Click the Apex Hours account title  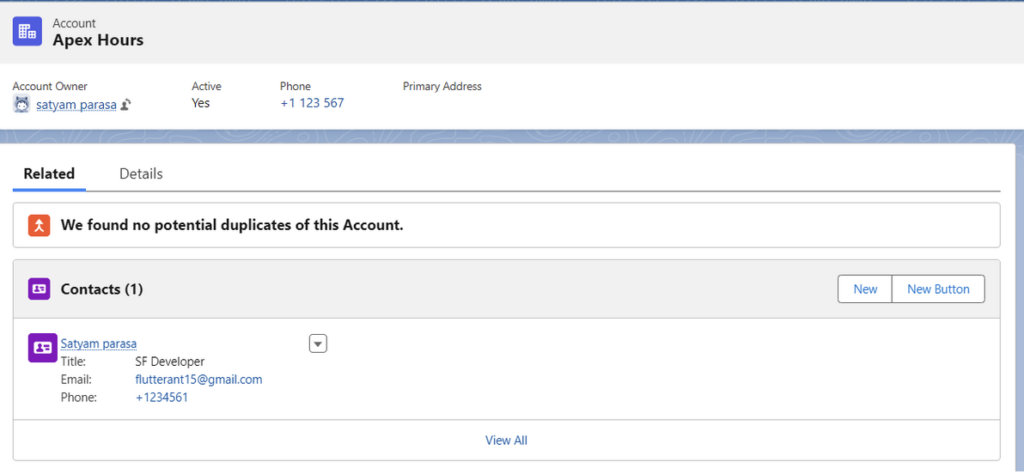(x=98, y=40)
